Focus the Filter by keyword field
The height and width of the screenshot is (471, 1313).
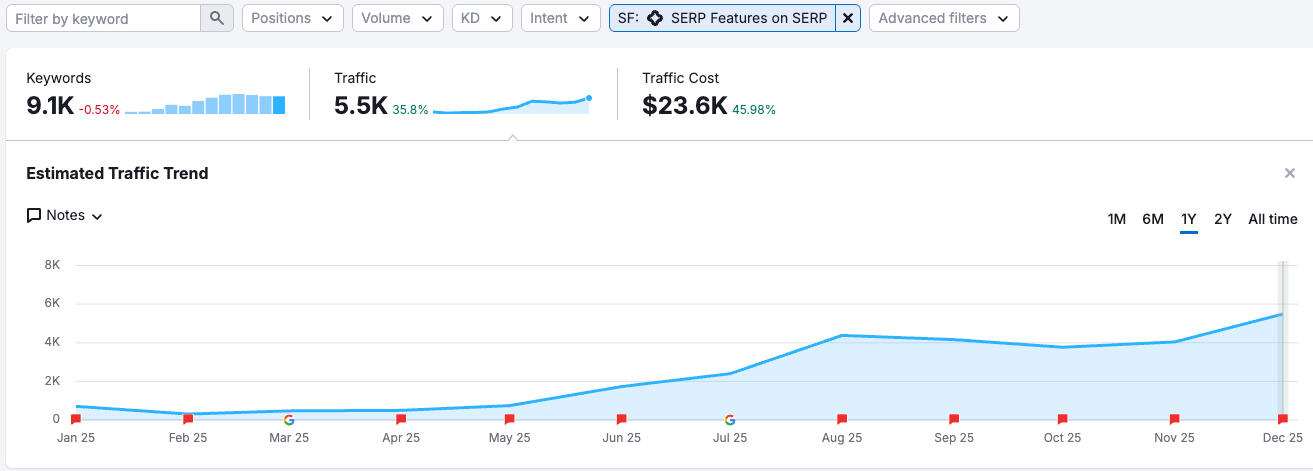click(104, 18)
